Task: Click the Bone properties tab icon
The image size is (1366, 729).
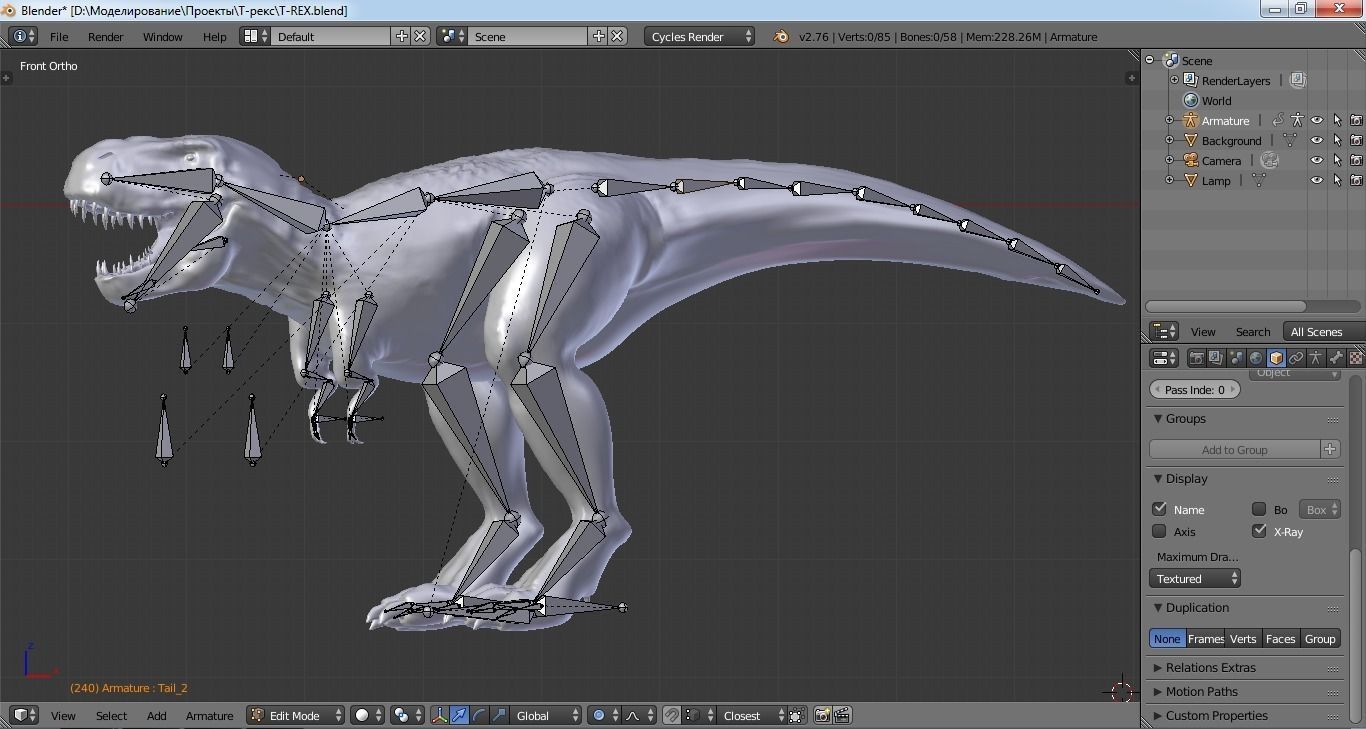Action: coord(1336,358)
